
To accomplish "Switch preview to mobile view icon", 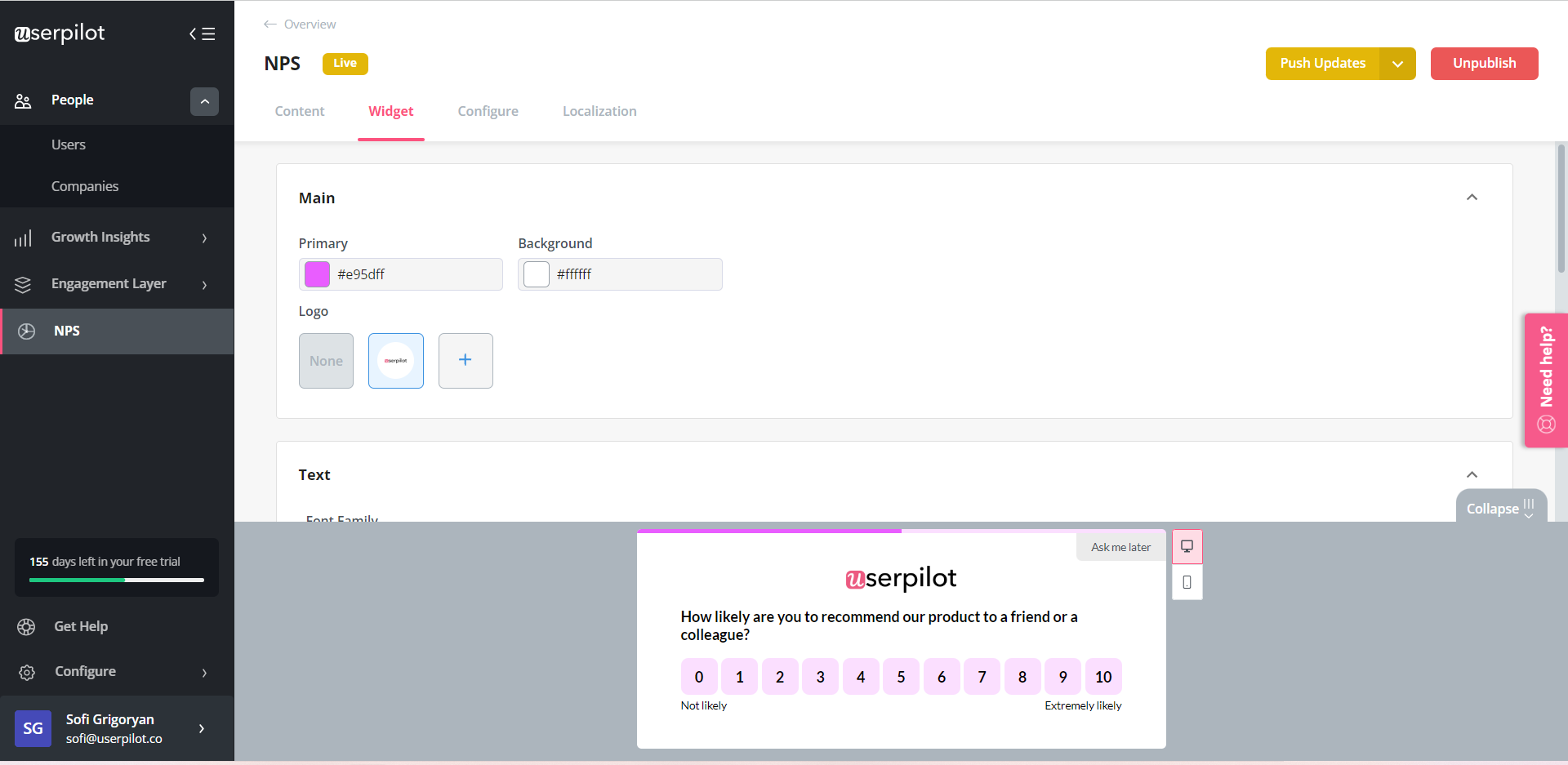I will coord(1187,582).
